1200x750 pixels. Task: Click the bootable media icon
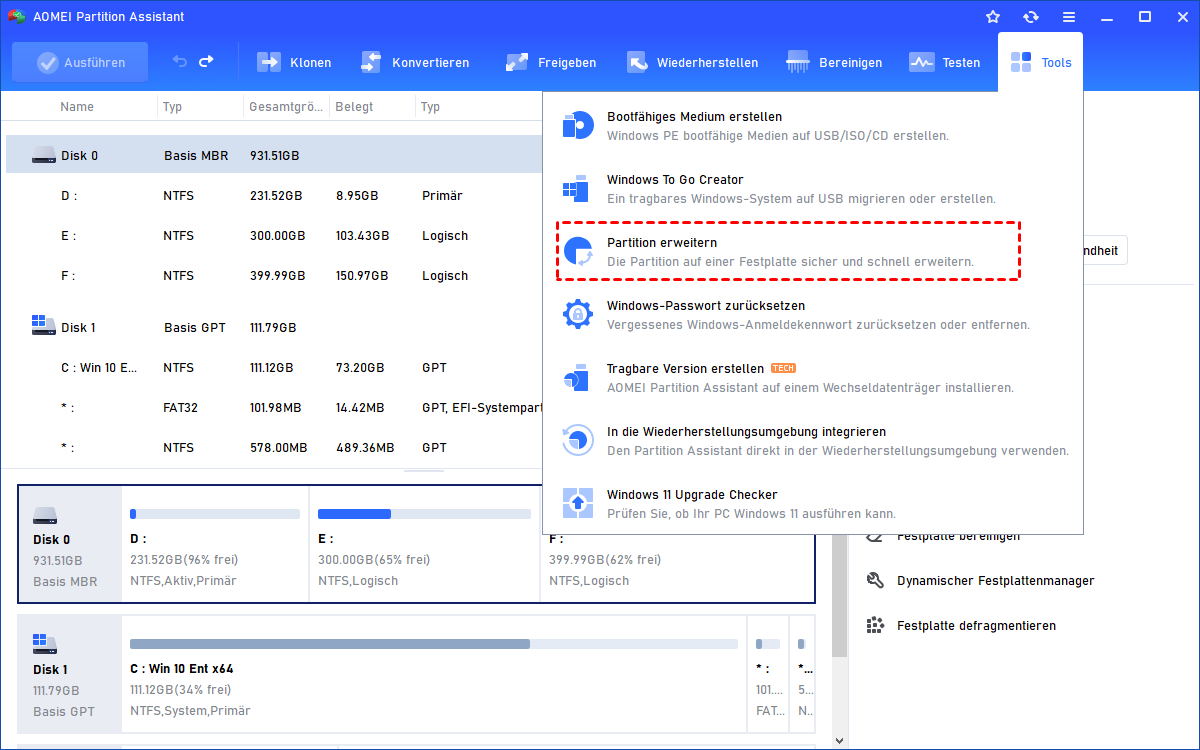click(x=578, y=125)
